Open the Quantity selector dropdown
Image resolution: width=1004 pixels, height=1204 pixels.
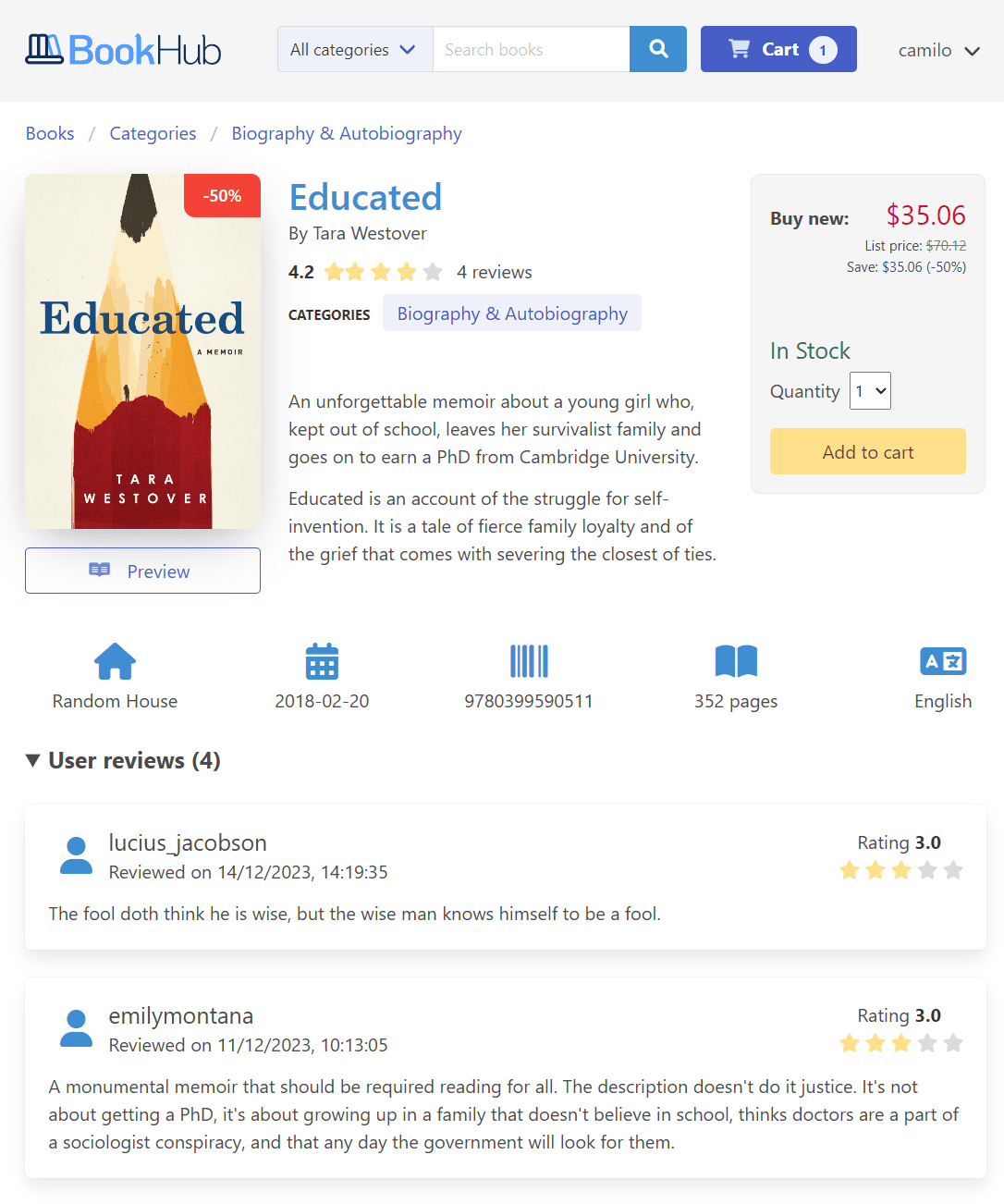(869, 390)
